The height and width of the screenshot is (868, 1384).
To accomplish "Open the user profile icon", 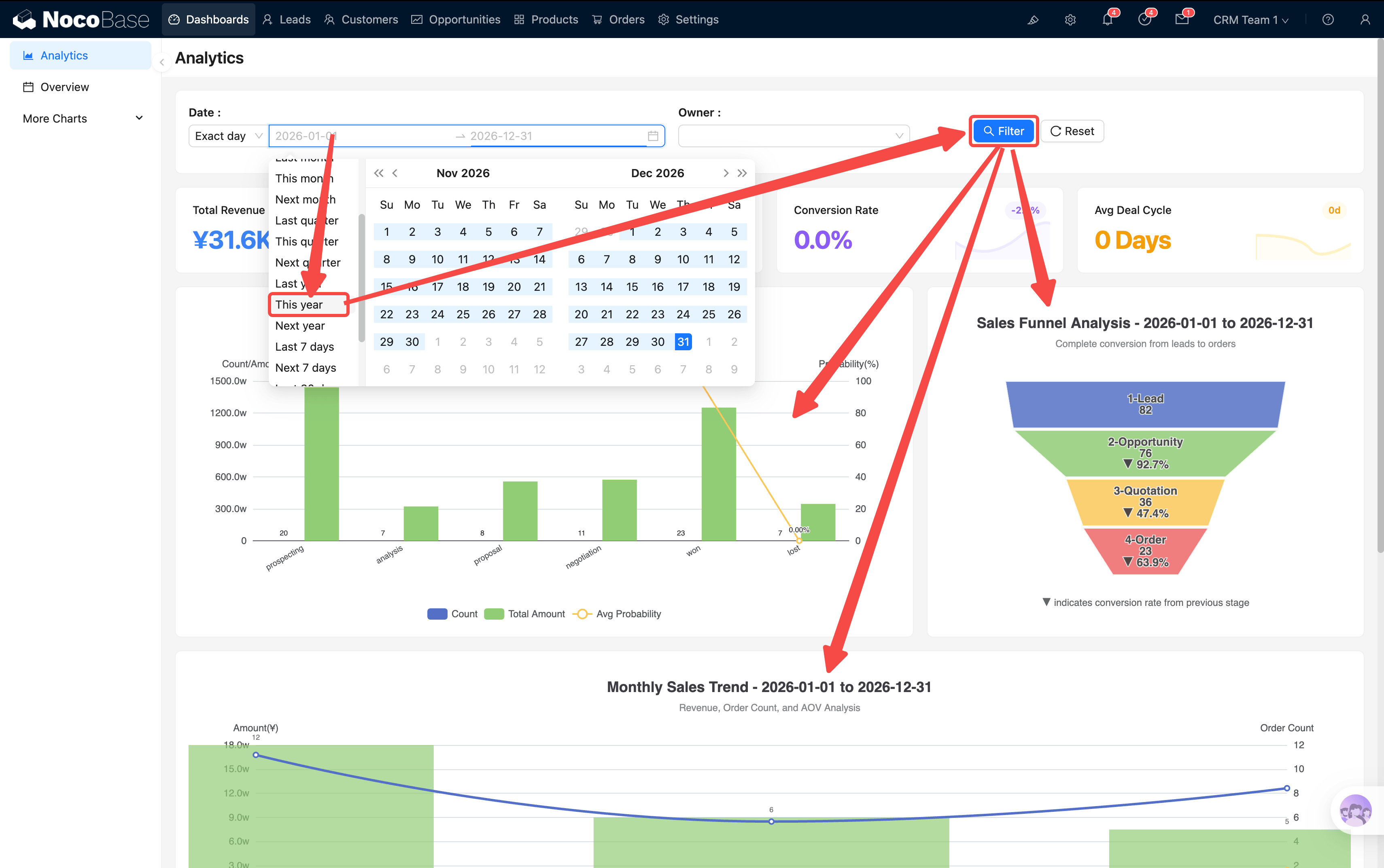I will coord(1365,19).
